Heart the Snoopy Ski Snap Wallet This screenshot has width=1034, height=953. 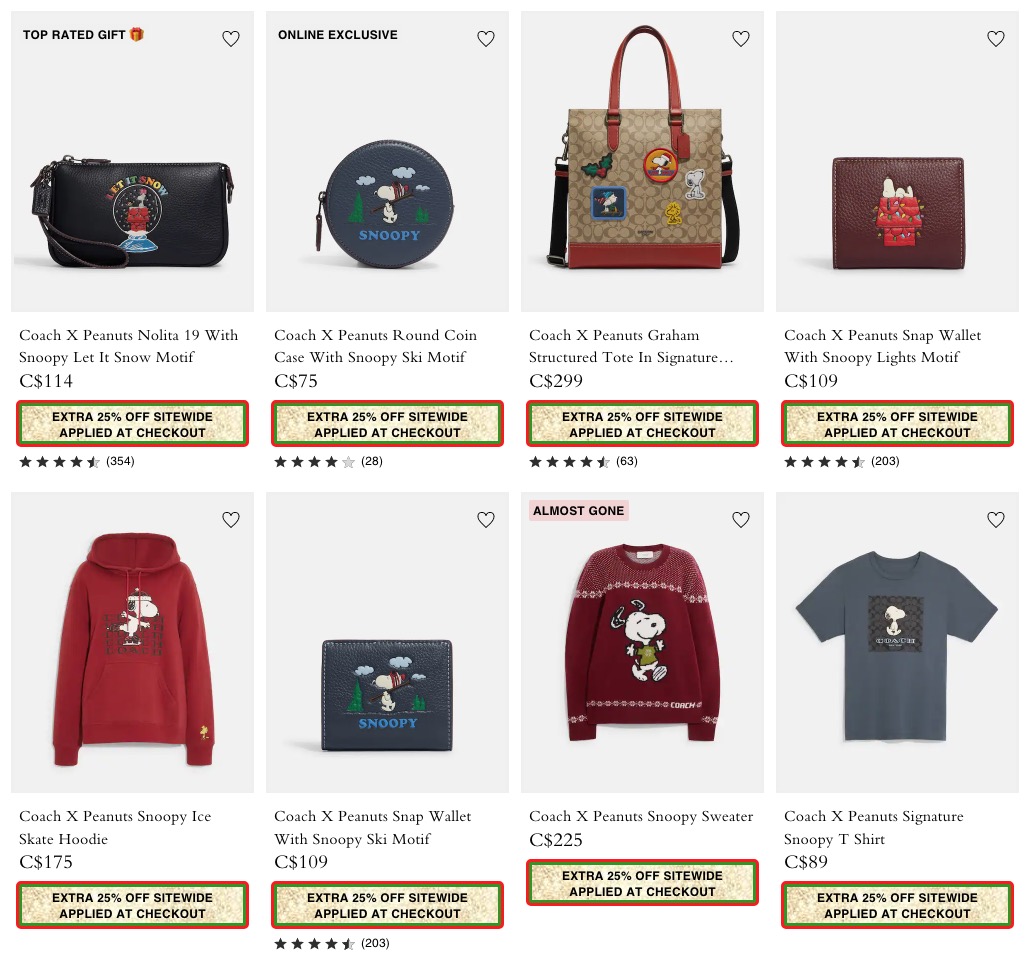point(486,520)
